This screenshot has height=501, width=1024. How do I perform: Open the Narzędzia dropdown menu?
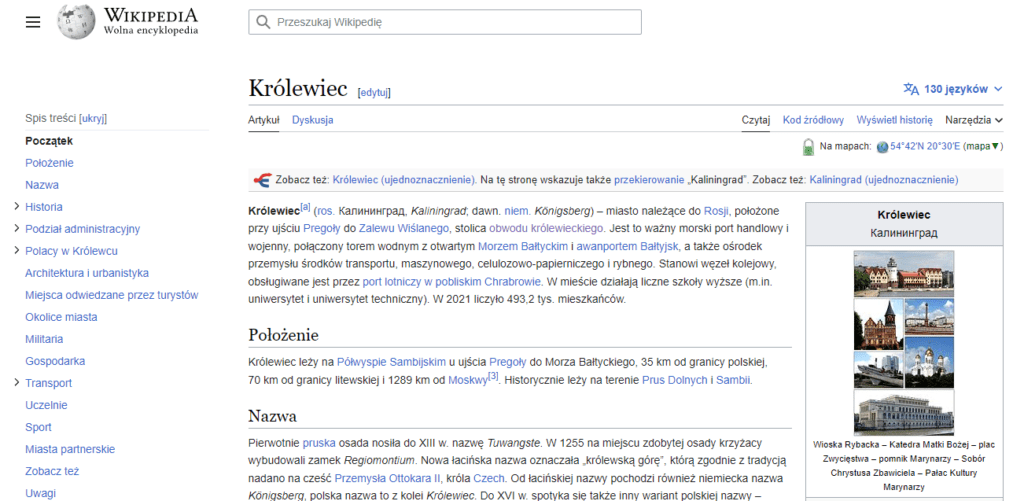973,120
